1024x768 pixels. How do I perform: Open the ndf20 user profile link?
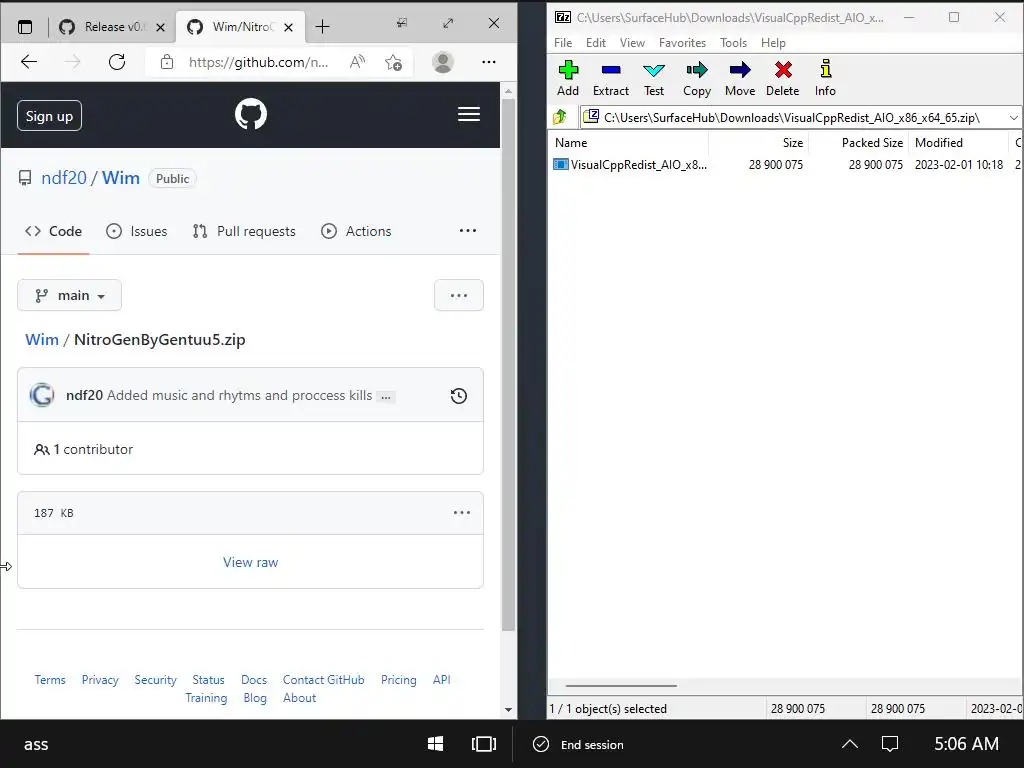coord(63,178)
